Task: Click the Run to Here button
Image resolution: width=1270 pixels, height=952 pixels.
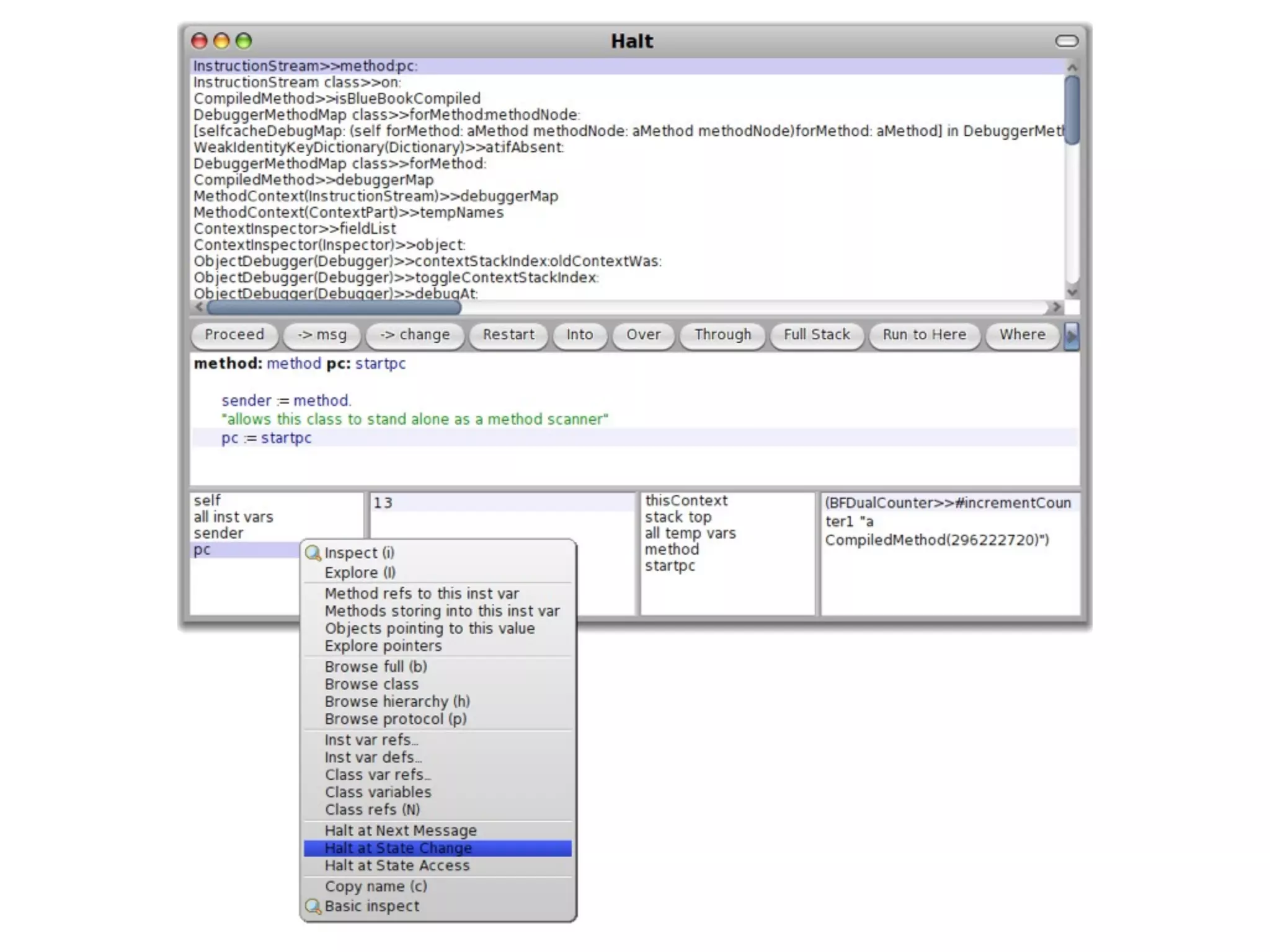Action: [x=924, y=335]
